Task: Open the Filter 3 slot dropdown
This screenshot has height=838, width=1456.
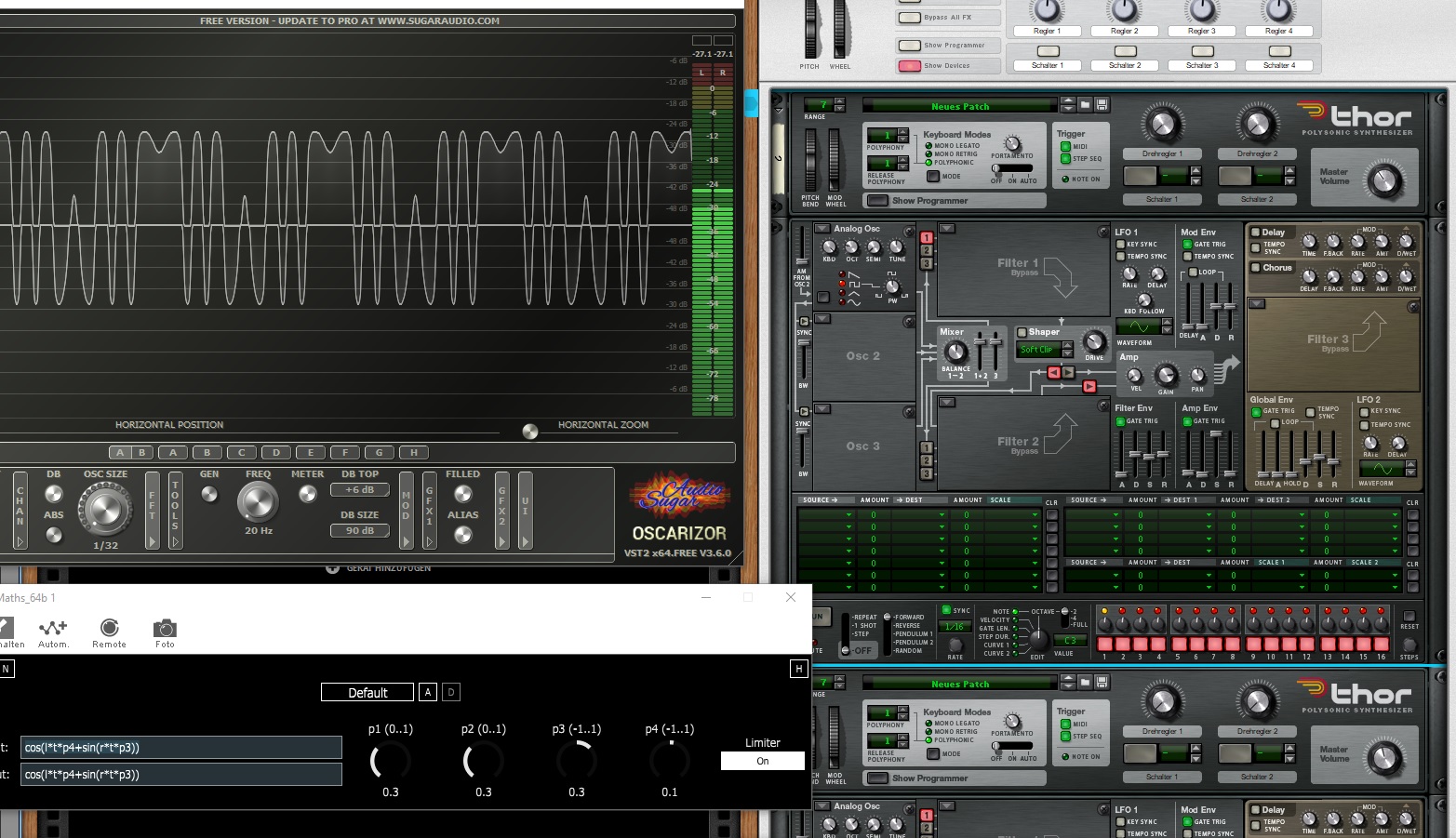Action: coord(1256,304)
